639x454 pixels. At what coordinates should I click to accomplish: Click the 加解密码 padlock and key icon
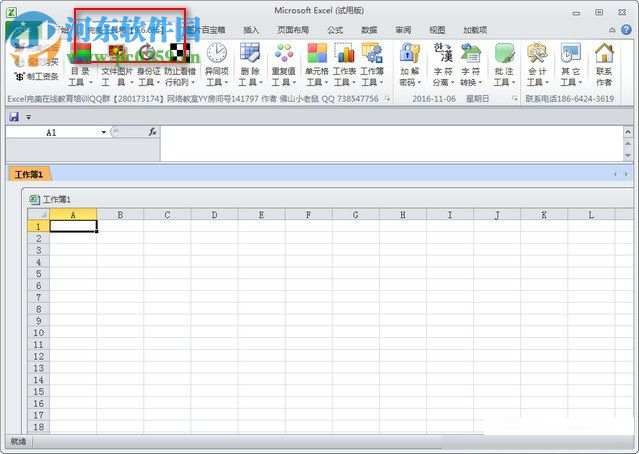pyautogui.click(x=410, y=53)
